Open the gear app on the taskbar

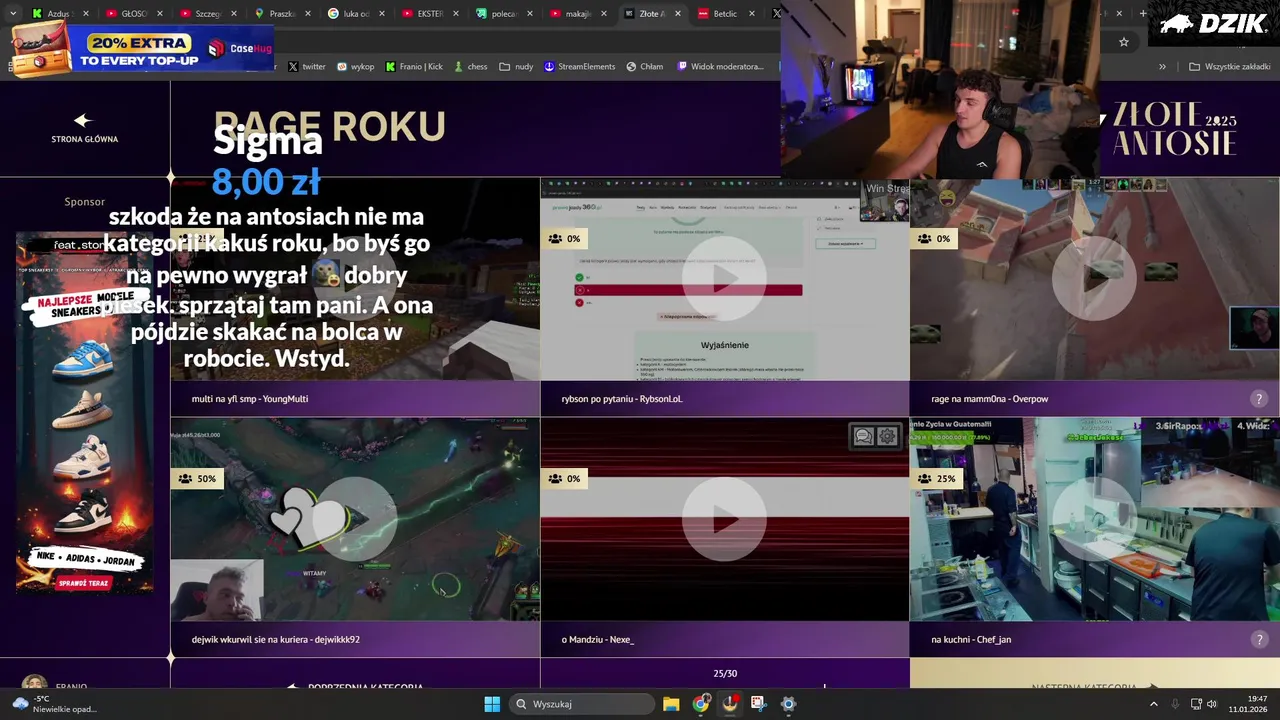tap(788, 704)
